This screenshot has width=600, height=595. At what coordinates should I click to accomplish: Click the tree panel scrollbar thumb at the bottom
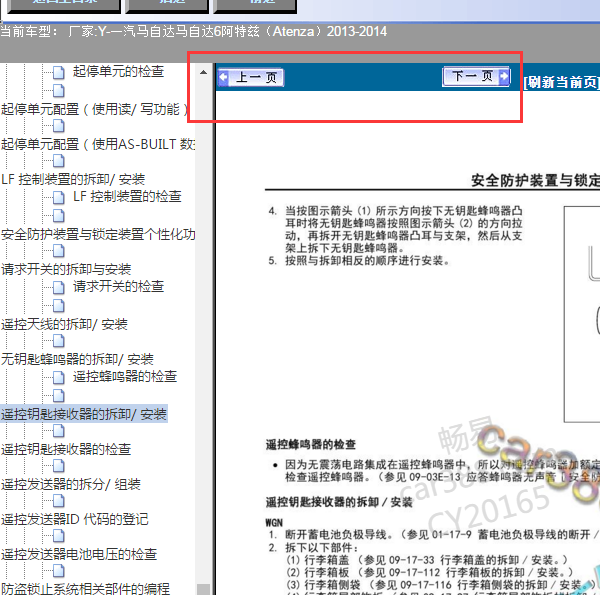pos(204,589)
